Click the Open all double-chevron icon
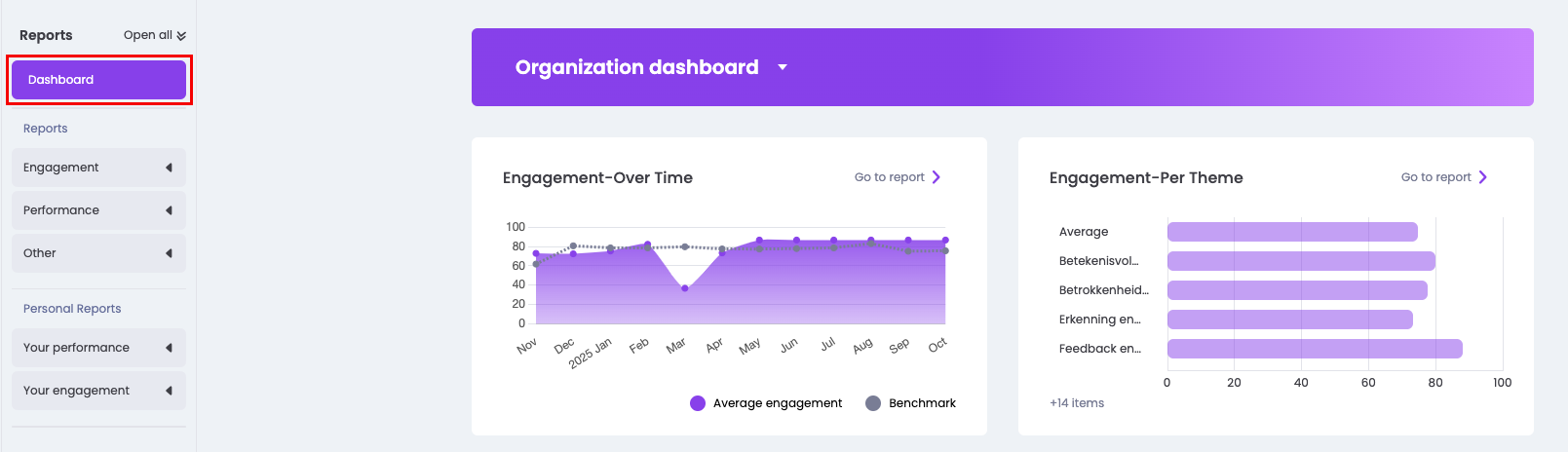 pos(181,36)
